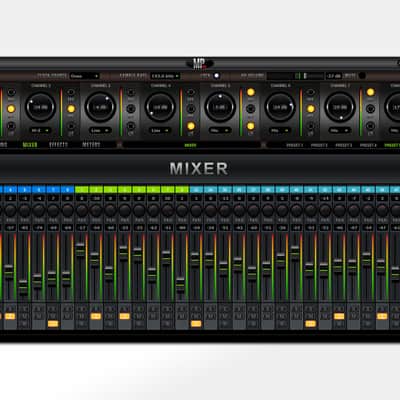The image size is (400, 400).
Task: Click green strip 1 level value box
Action: coord(82,228)
